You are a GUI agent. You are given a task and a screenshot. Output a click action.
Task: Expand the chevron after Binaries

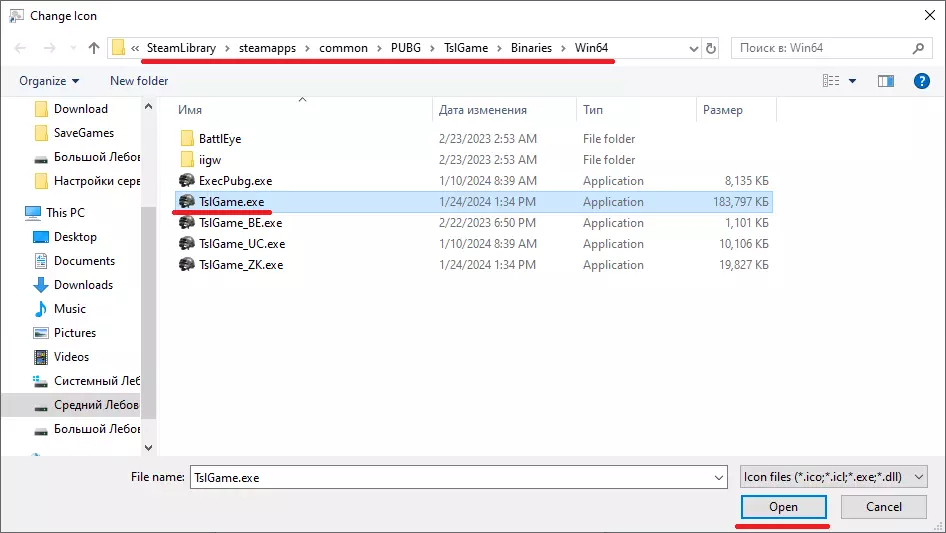click(563, 48)
